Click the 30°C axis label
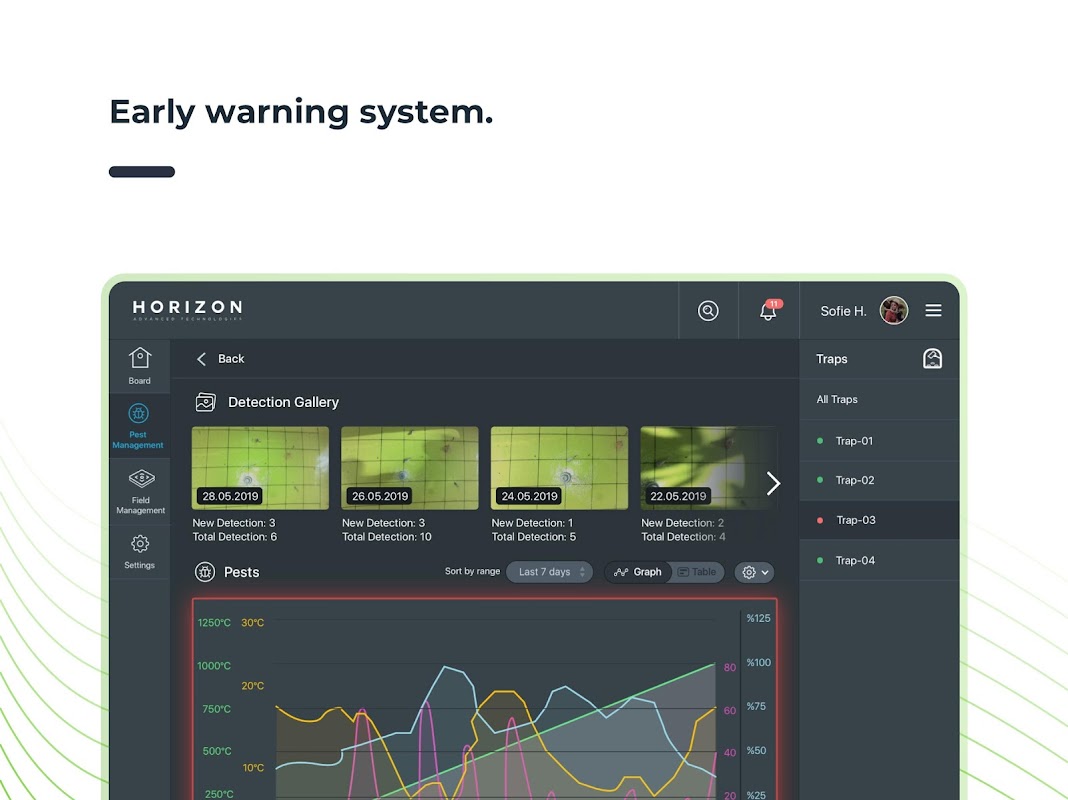The image size is (1068, 800). pos(253,622)
